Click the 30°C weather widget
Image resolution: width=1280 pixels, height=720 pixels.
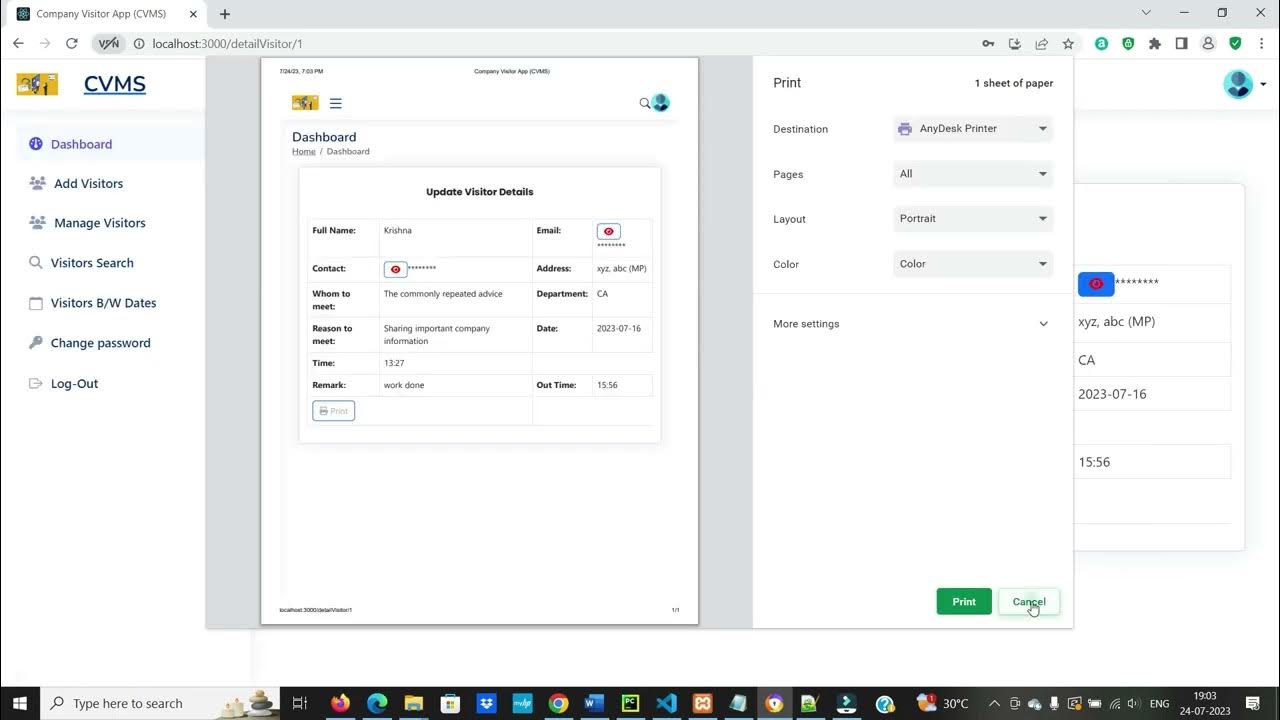pyautogui.click(x=943, y=703)
